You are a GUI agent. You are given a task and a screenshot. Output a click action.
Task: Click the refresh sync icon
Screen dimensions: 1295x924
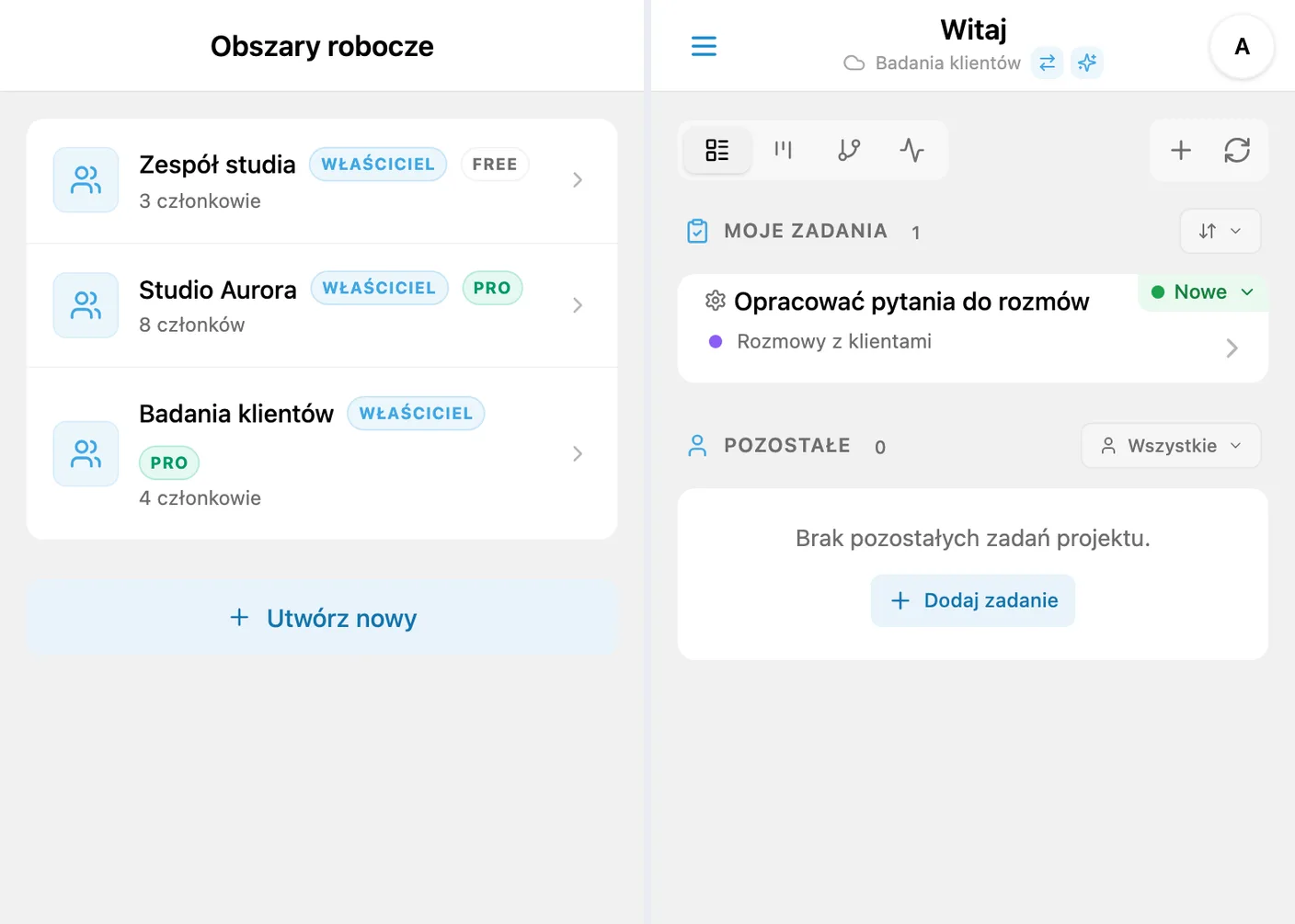click(x=1237, y=150)
